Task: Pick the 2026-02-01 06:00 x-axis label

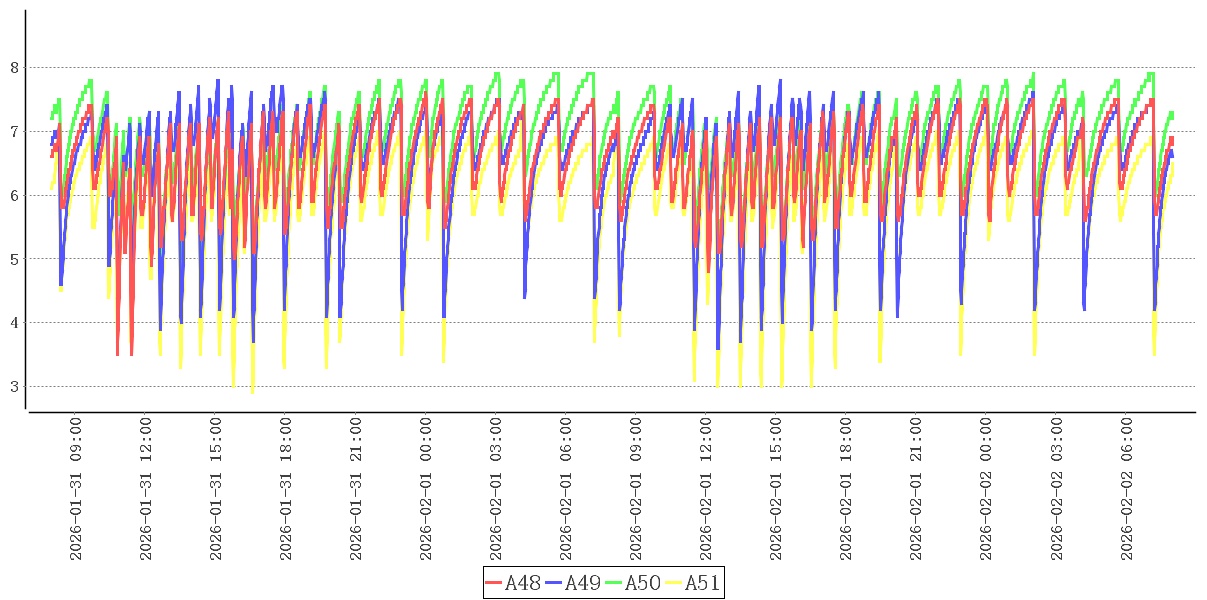Action: 566,489
